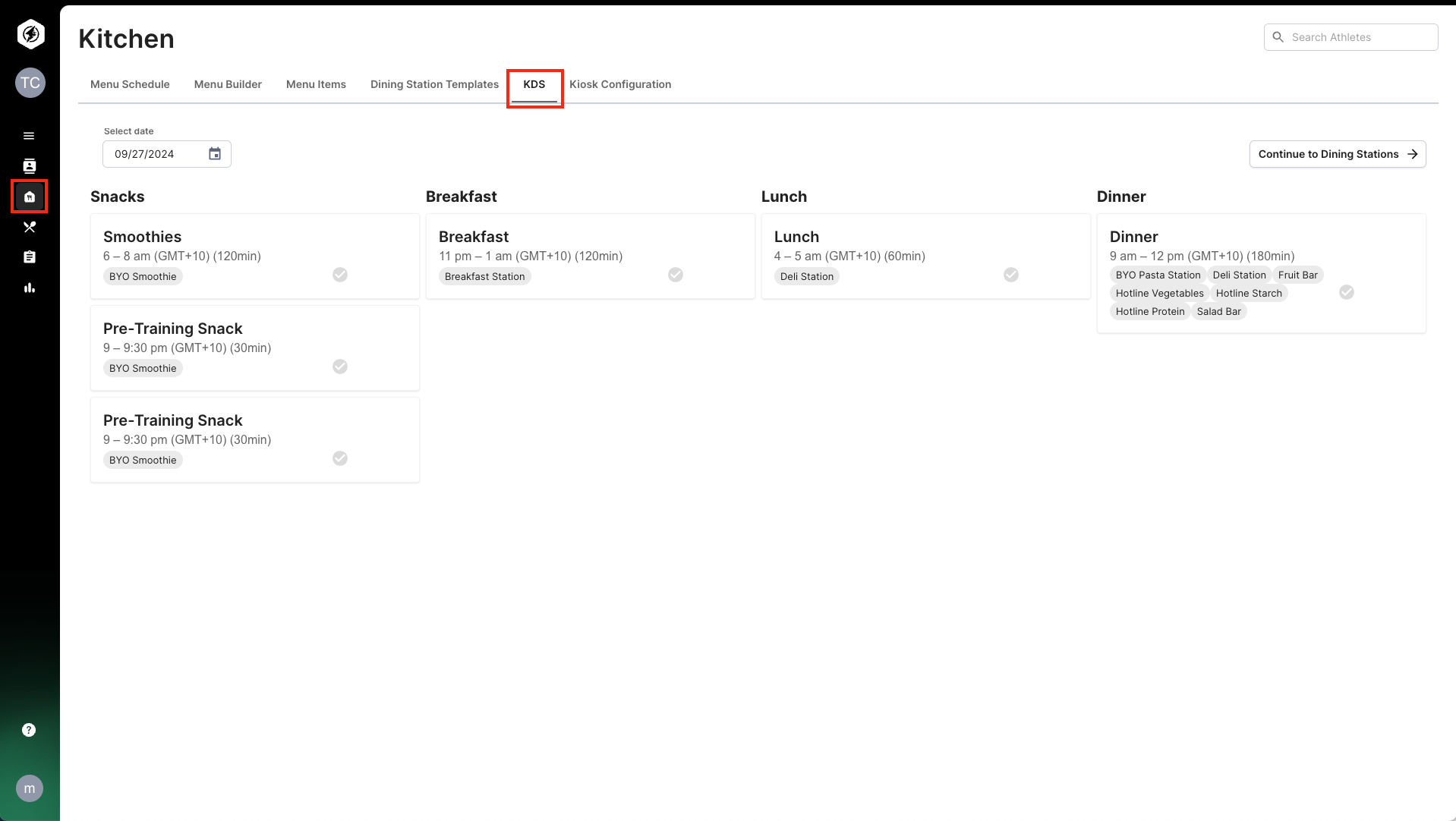This screenshot has width=1456, height=821.
Task: Click the Hotline Vegetables chip
Action: point(1159,293)
